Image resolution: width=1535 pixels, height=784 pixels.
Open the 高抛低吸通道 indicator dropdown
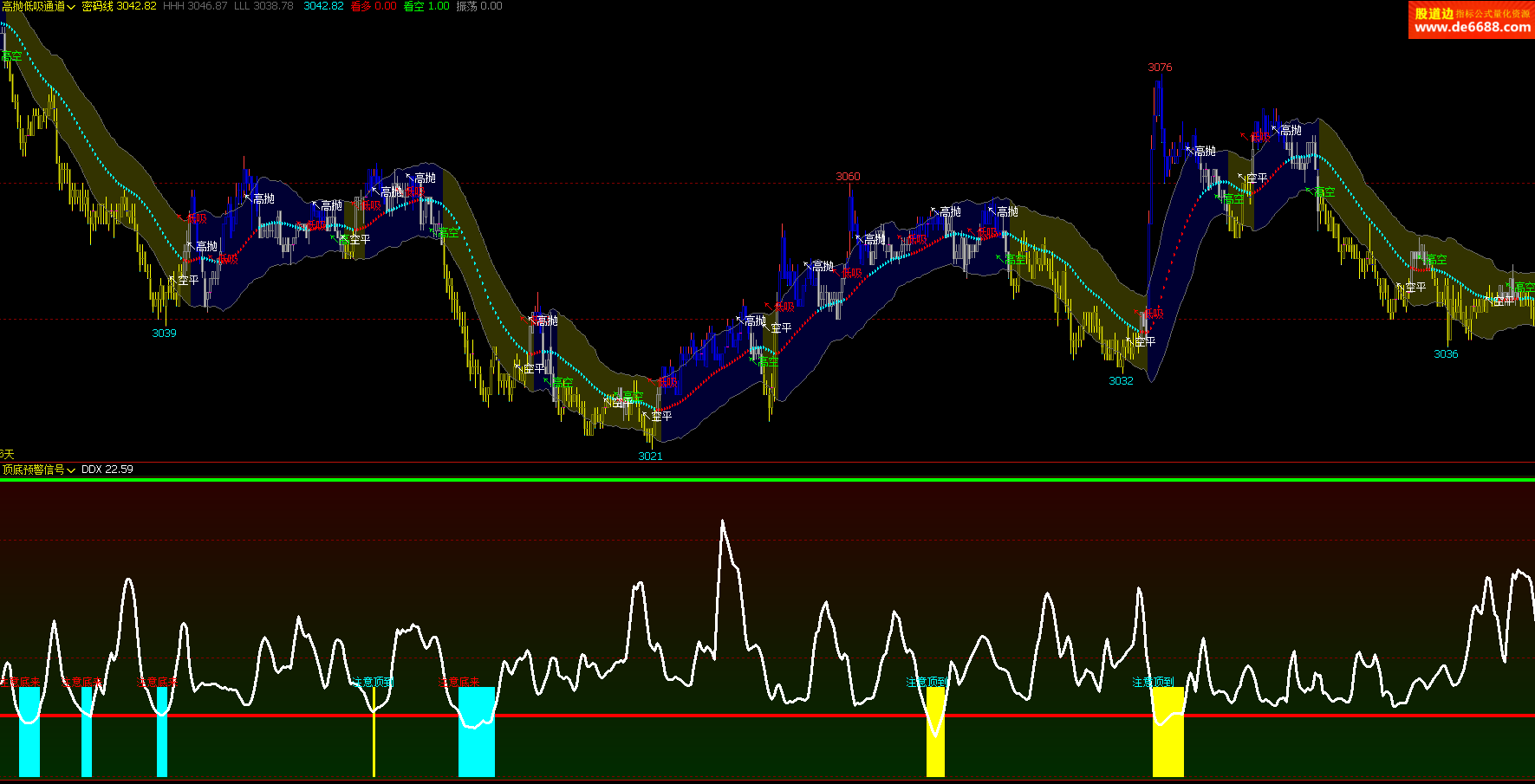tap(39, 6)
